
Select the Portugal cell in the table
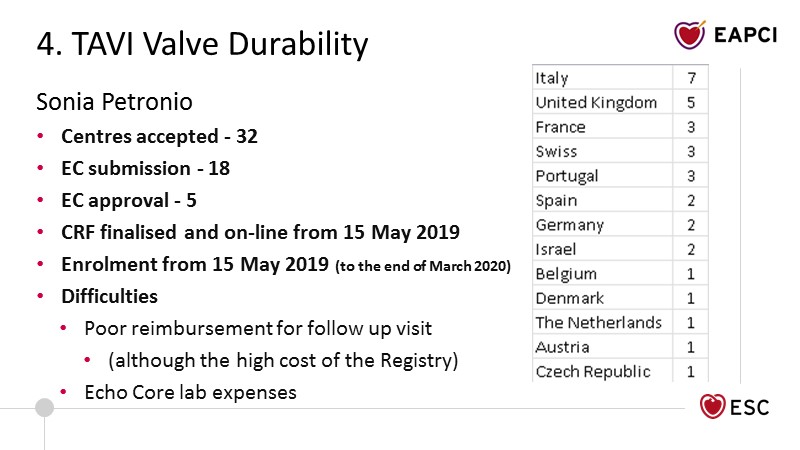[x=567, y=176]
